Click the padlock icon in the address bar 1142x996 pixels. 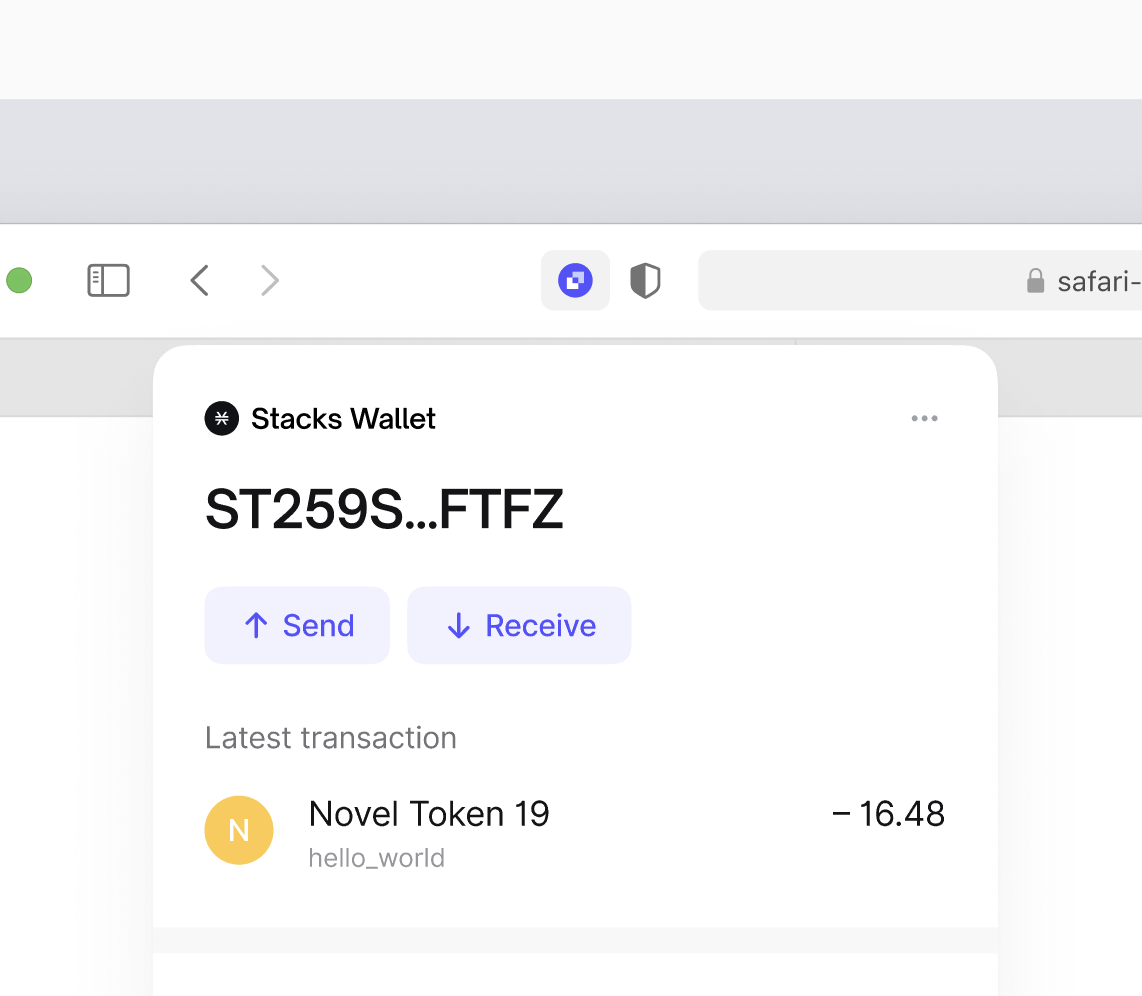pos(1036,281)
